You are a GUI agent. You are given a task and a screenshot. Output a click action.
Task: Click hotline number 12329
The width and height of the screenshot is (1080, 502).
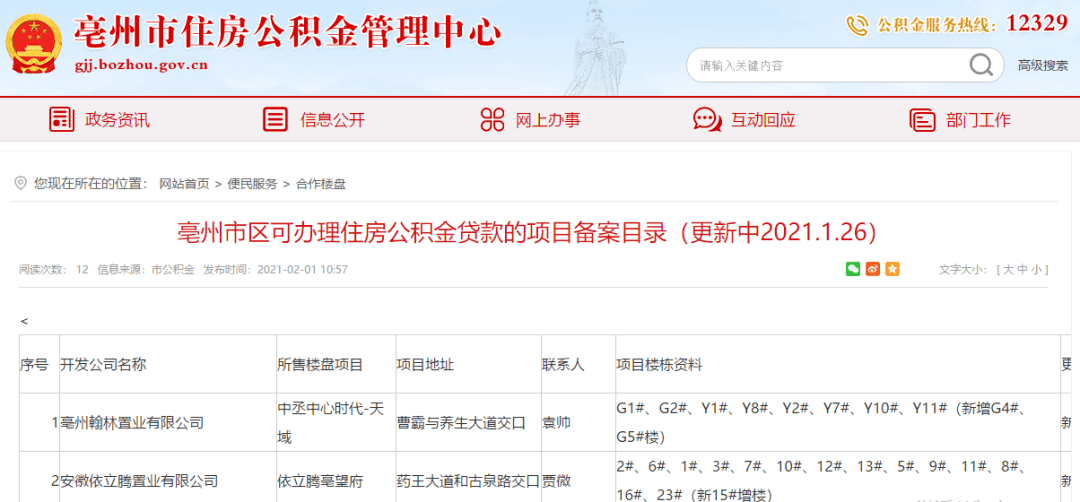tap(1037, 24)
